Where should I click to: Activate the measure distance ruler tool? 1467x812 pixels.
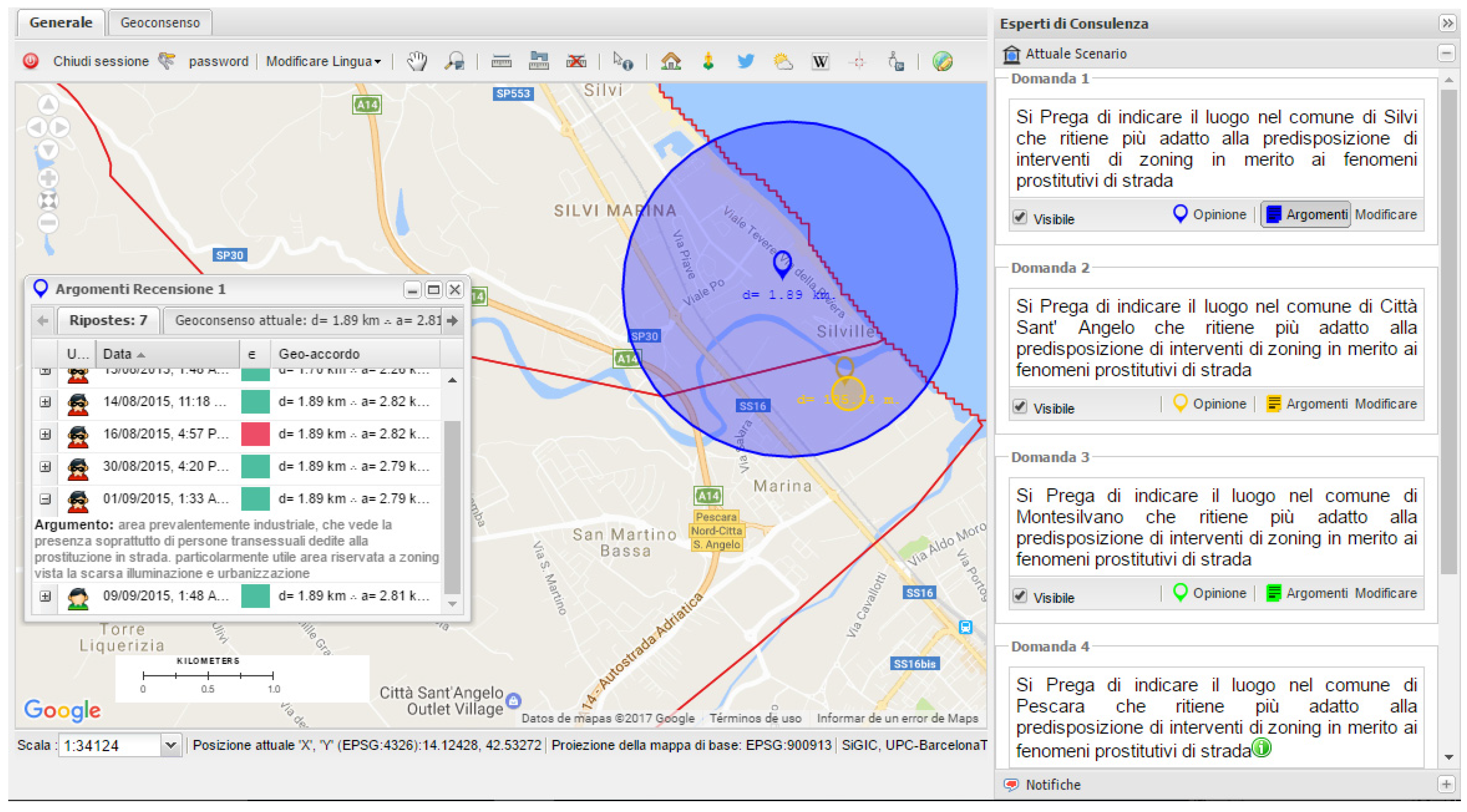click(501, 61)
